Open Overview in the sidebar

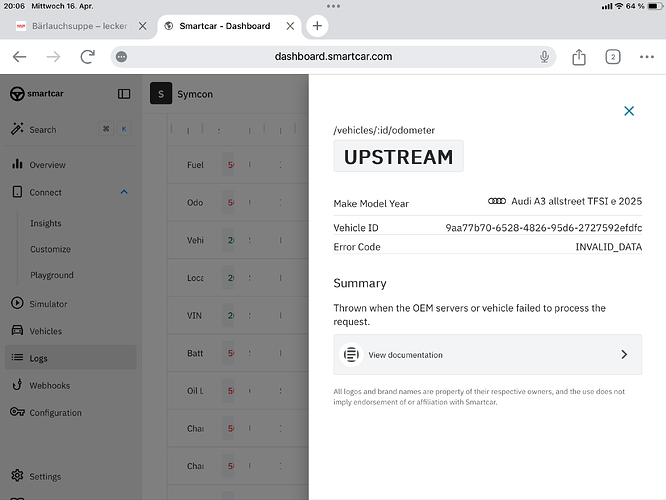tap(47, 165)
